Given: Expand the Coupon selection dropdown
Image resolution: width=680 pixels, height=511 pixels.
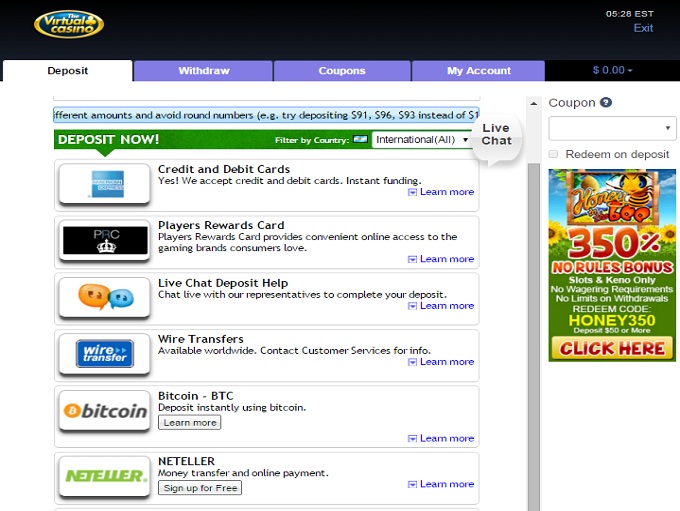Looking at the screenshot, I should click(612, 129).
